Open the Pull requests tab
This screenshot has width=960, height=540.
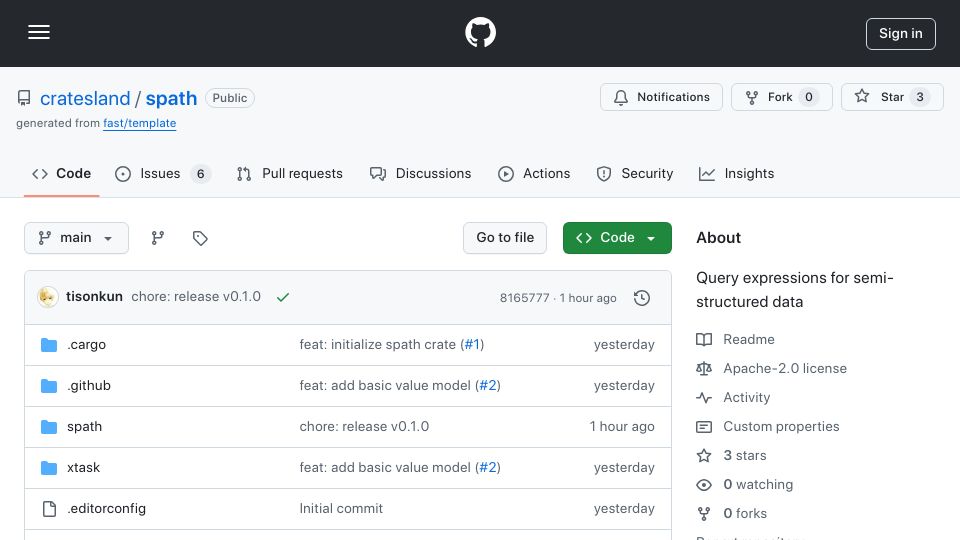pos(290,174)
